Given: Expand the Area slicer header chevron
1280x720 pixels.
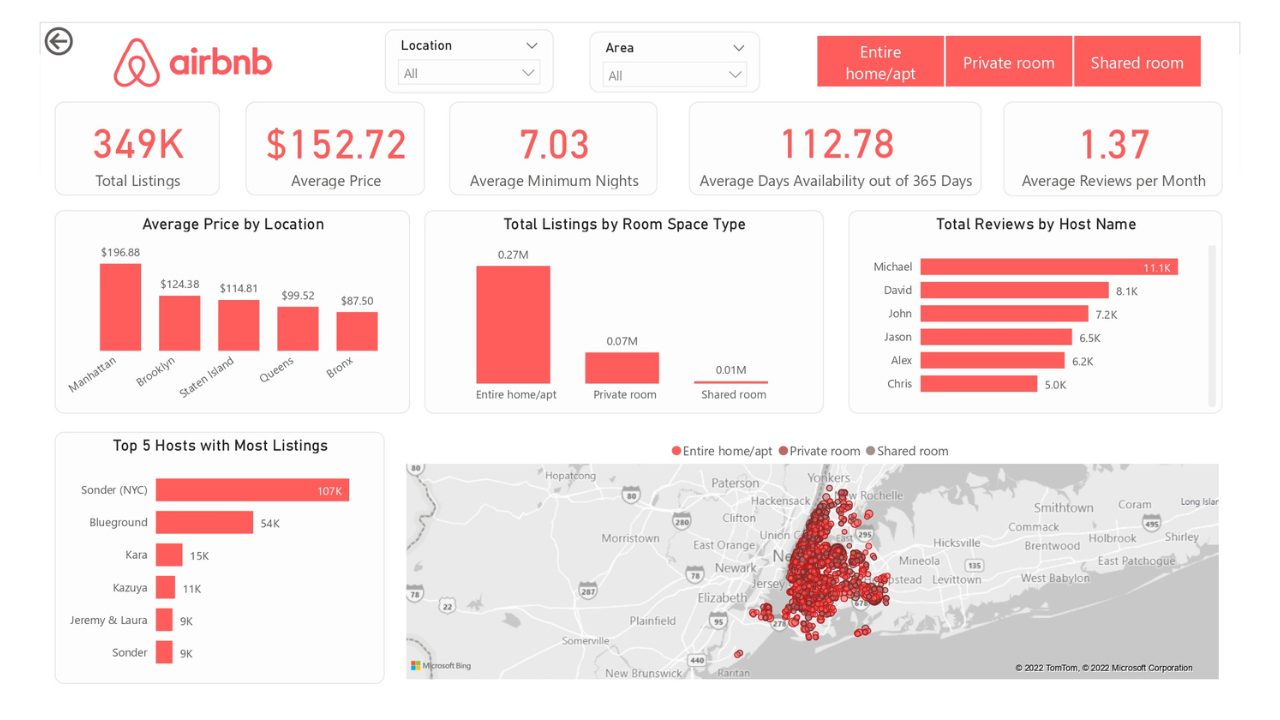Looking at the screenshot, I should 738,47.
